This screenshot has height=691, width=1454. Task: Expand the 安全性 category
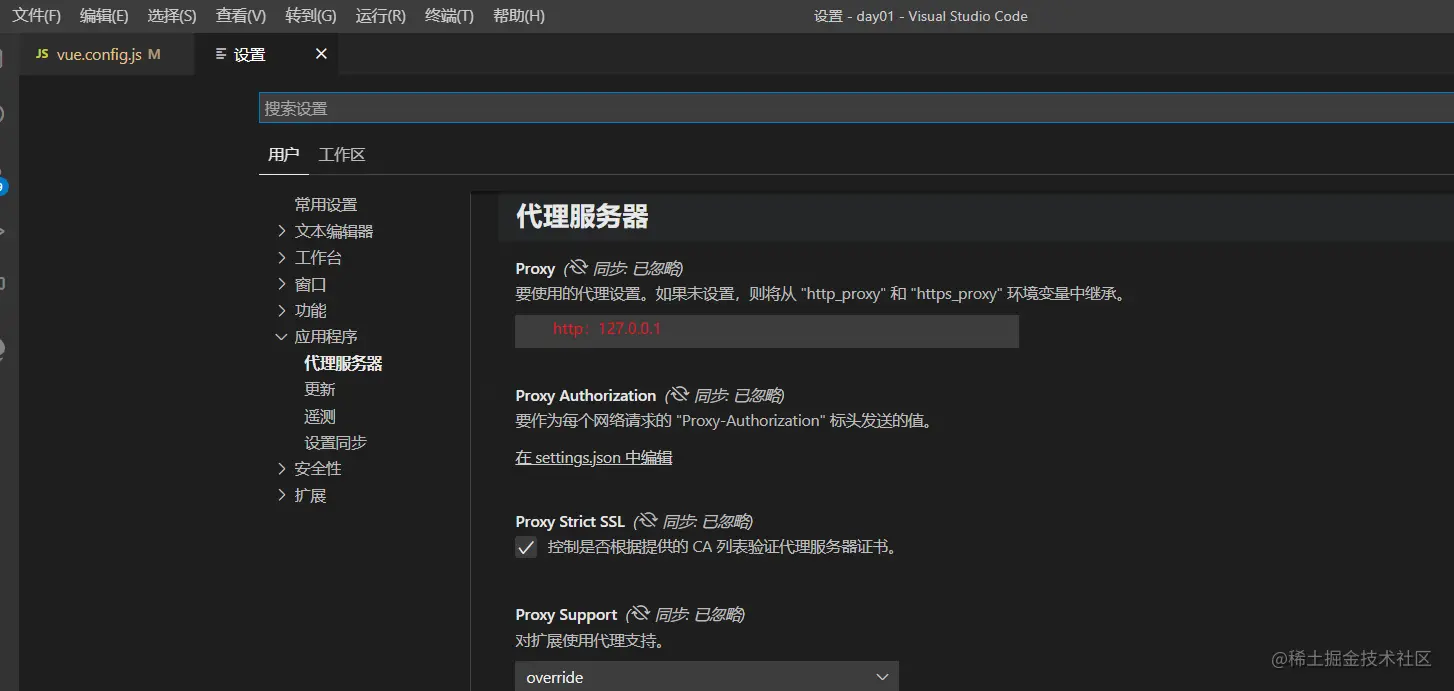(282, 468)
